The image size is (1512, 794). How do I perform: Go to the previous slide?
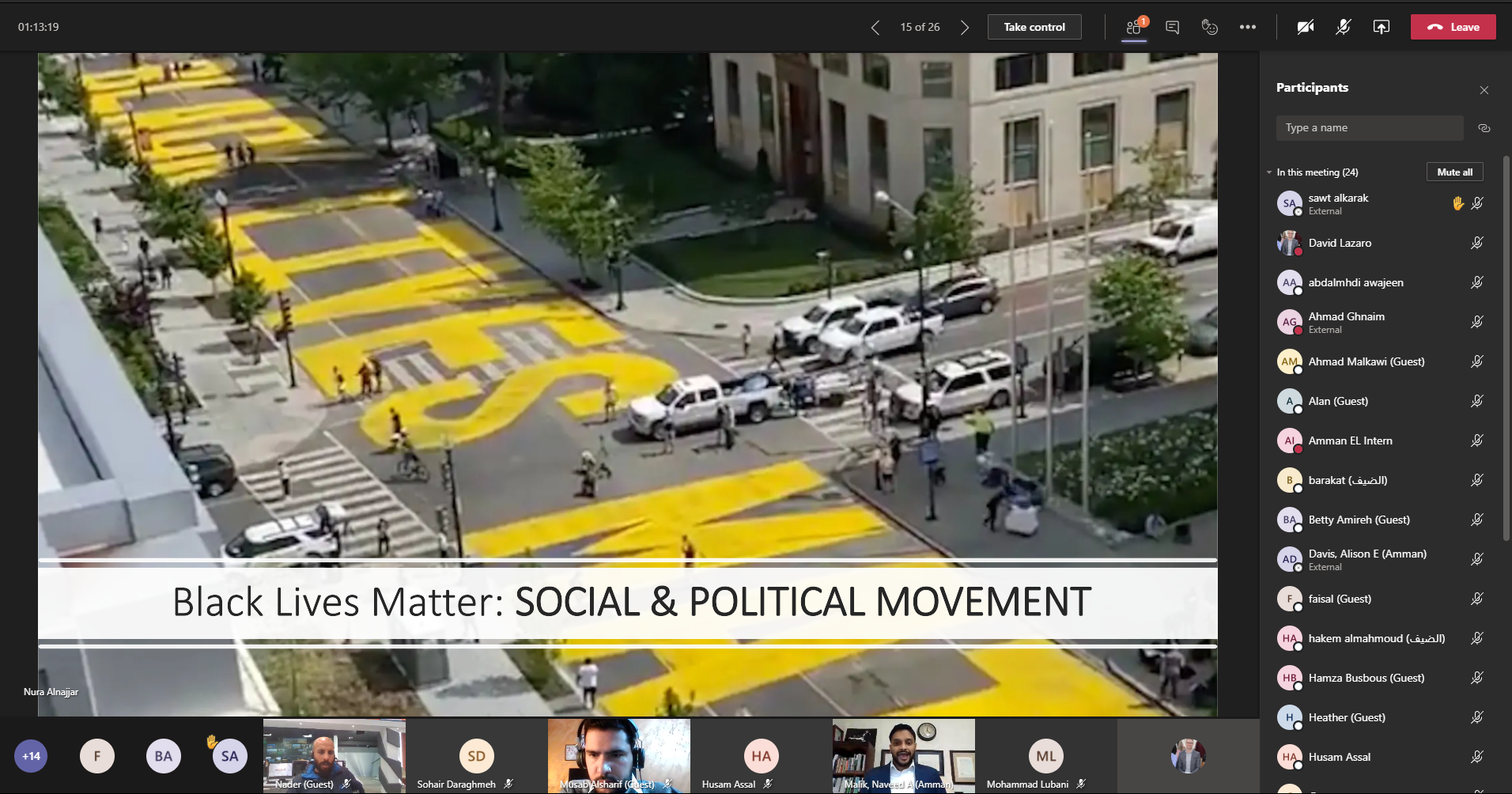click(875, 28)
